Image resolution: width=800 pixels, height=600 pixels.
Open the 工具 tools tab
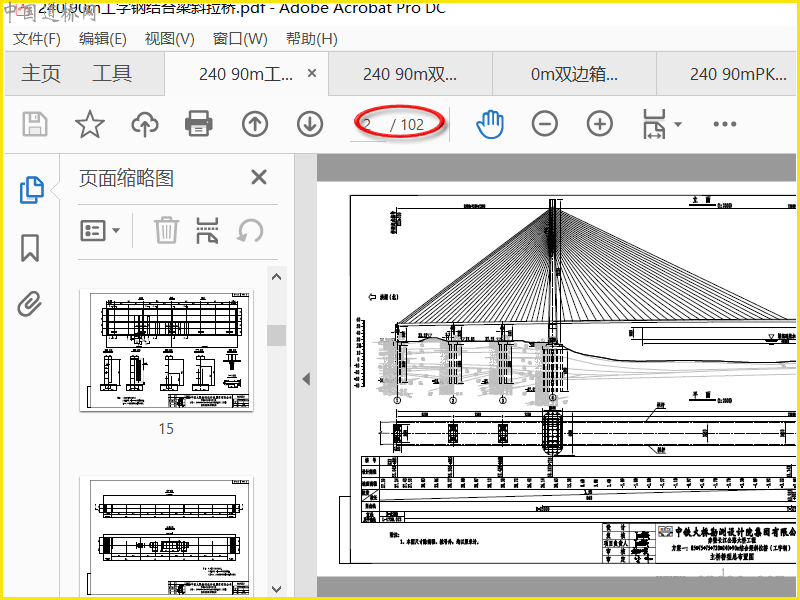pyautogui.click(x=112, y=73)
